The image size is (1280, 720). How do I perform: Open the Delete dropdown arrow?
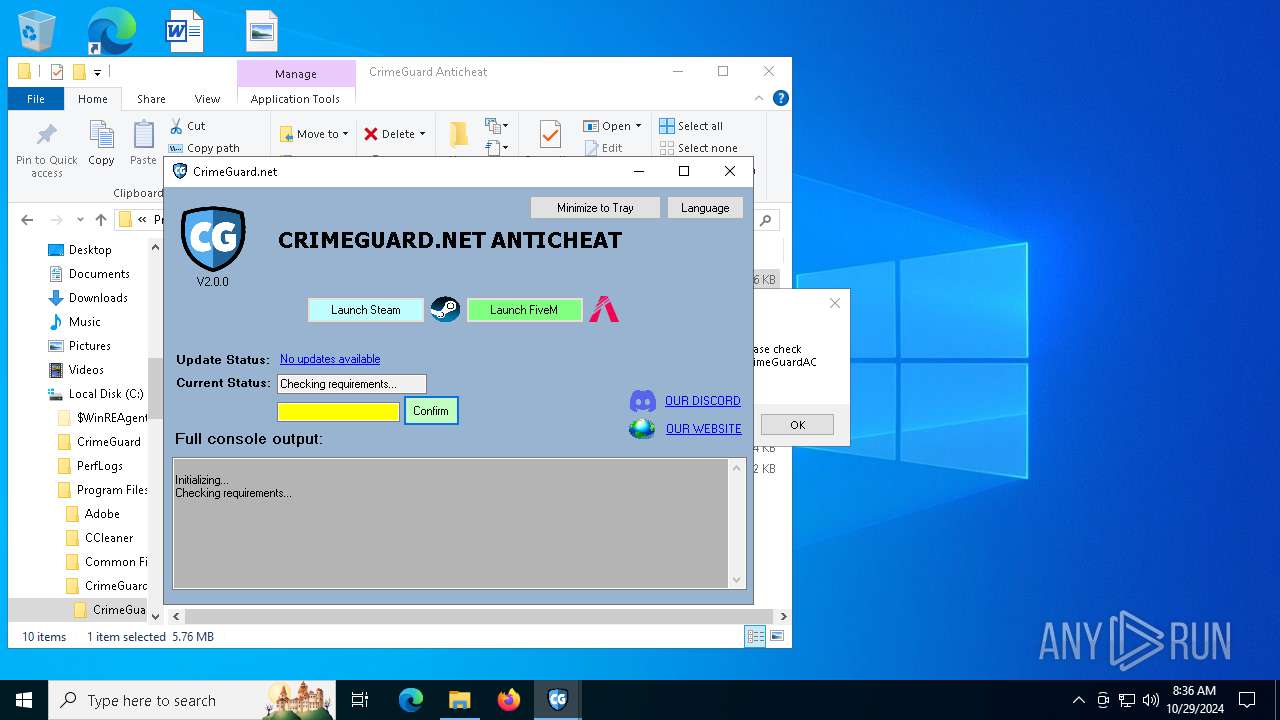[x=422, y=134]
